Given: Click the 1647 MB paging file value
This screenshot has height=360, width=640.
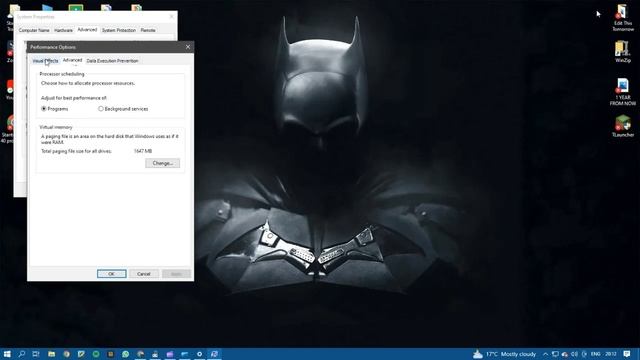Looking at the screenshot, I should click(x=143, y=151).
